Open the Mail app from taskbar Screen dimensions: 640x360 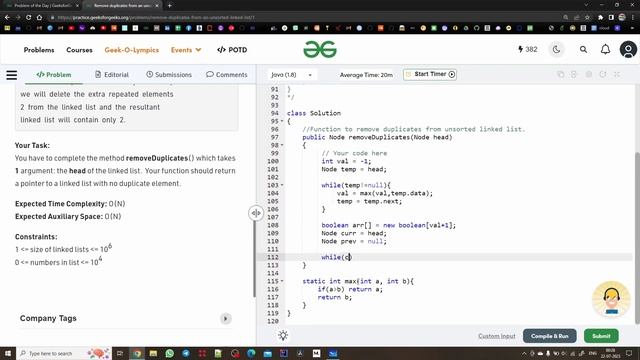(x=267, y=353)
